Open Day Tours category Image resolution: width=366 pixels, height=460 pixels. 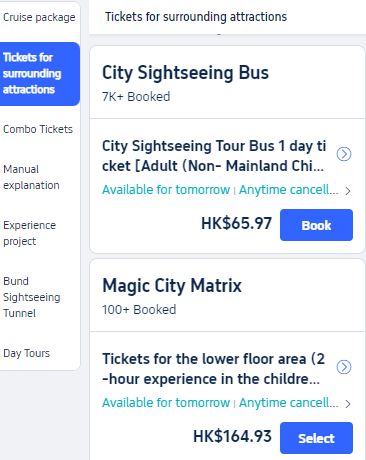[x=27, y=353]
